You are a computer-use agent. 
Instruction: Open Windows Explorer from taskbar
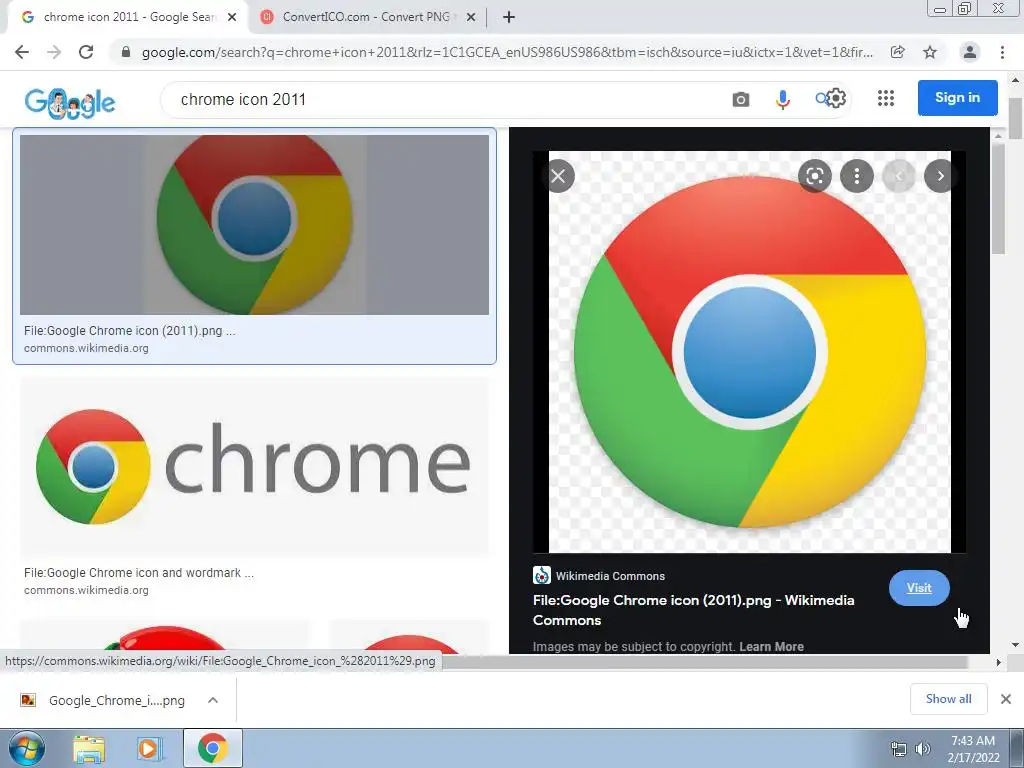pos(89,749)
